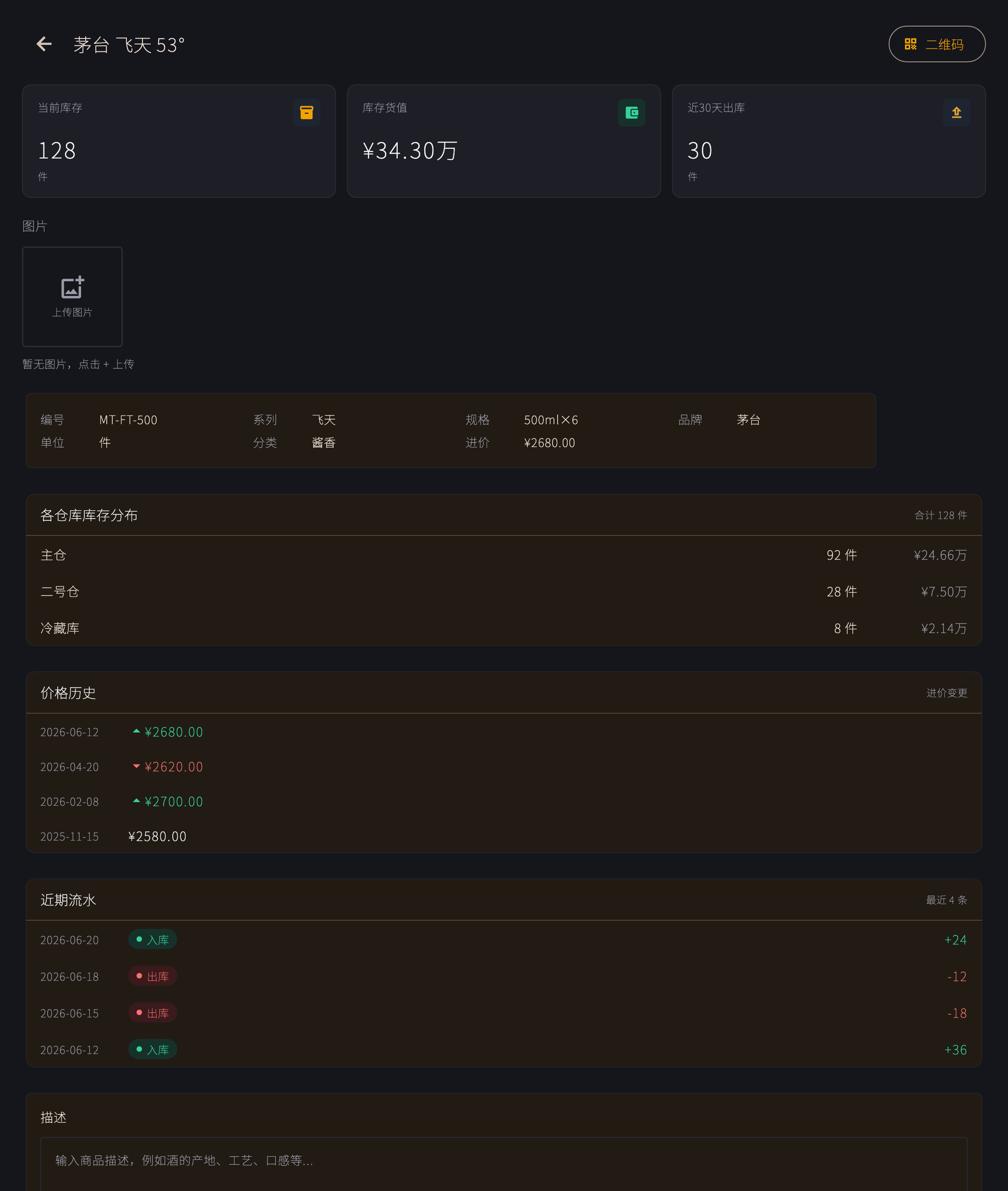Click the +24 quantity entry
The width and height of the screenshot is (1008, 1191).
[955, 940]
